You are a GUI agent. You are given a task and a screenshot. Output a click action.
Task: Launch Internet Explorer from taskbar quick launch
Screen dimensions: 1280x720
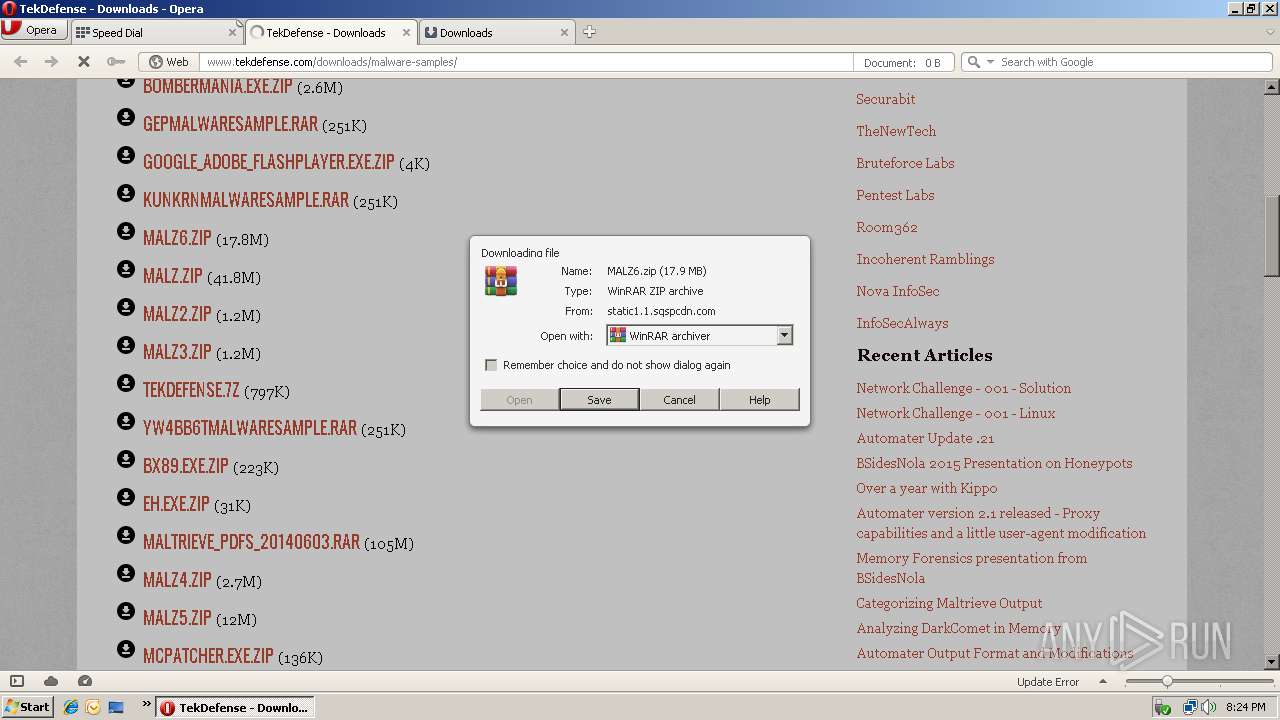coord(71,707)
